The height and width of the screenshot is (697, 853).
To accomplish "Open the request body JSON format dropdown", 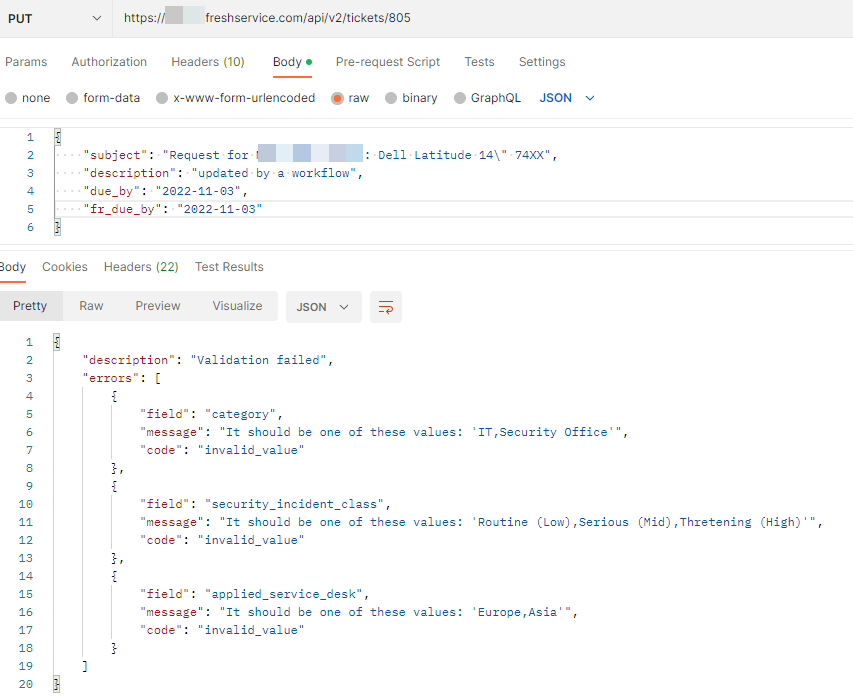I will (567, 98).
